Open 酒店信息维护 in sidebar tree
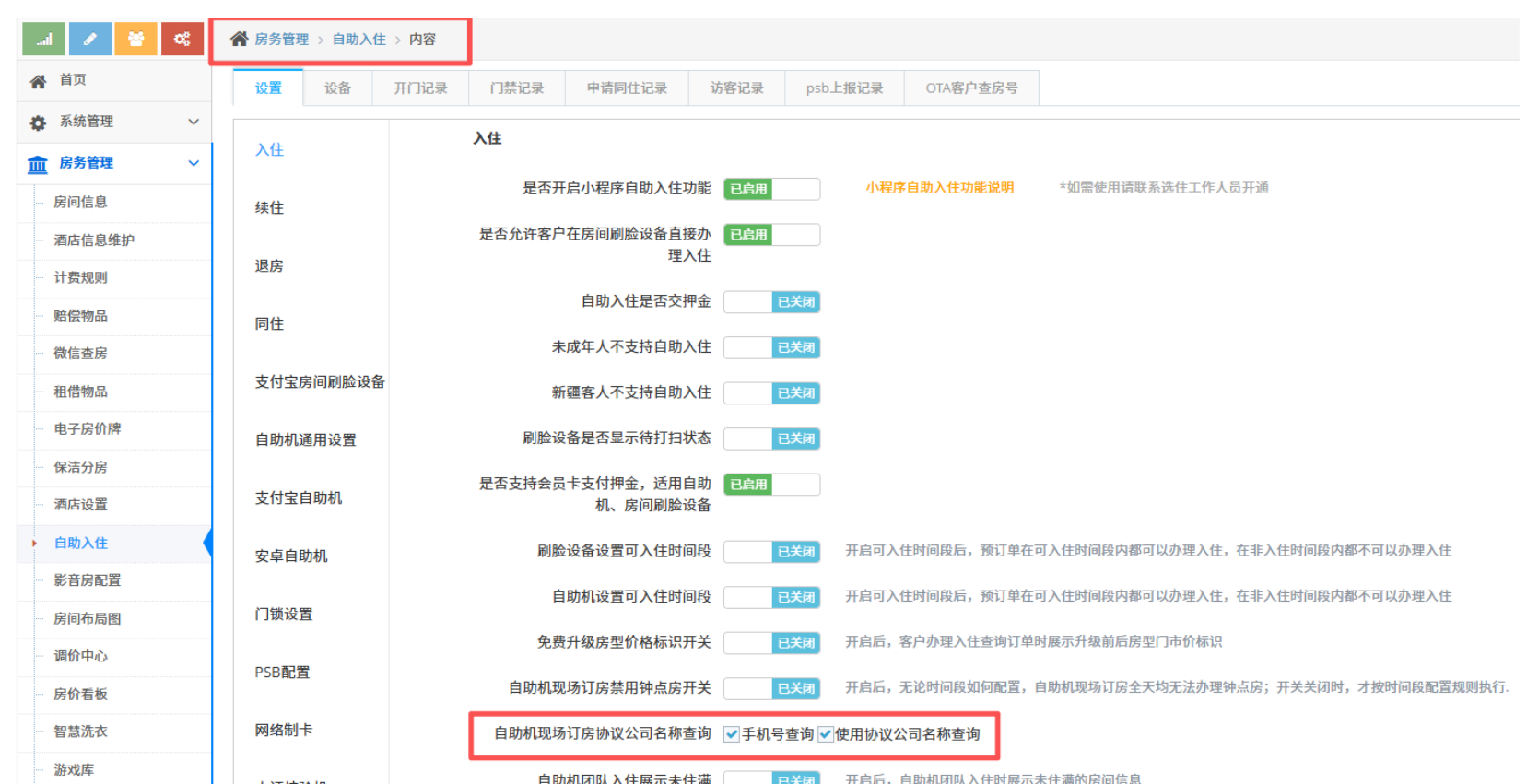The image size is (1539, 784). (x=94, y=240)
